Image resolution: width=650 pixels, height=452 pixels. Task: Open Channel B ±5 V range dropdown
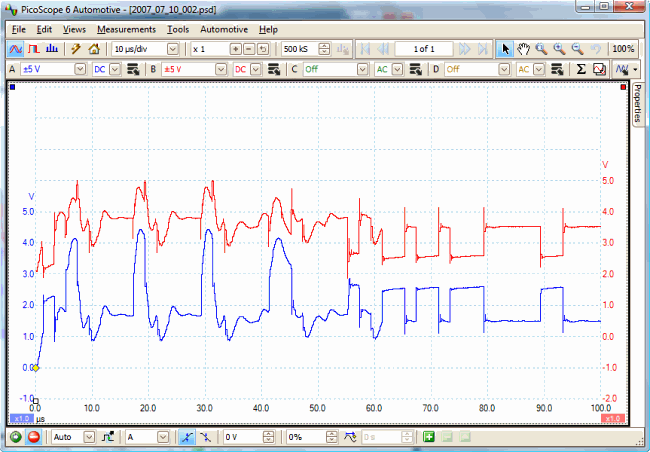(x=221, y=69)
